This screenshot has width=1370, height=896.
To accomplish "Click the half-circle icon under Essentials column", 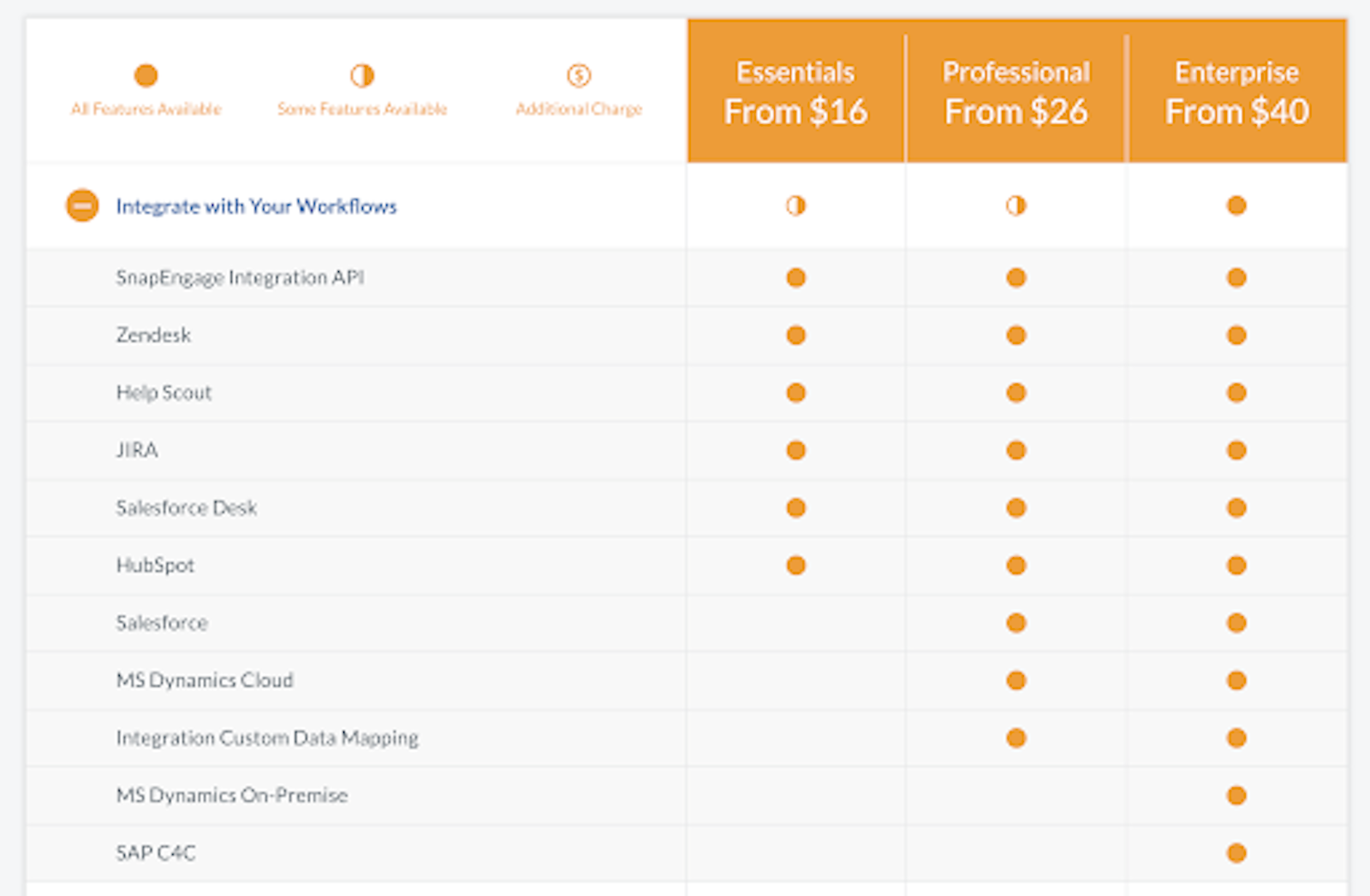I will 795,205.
